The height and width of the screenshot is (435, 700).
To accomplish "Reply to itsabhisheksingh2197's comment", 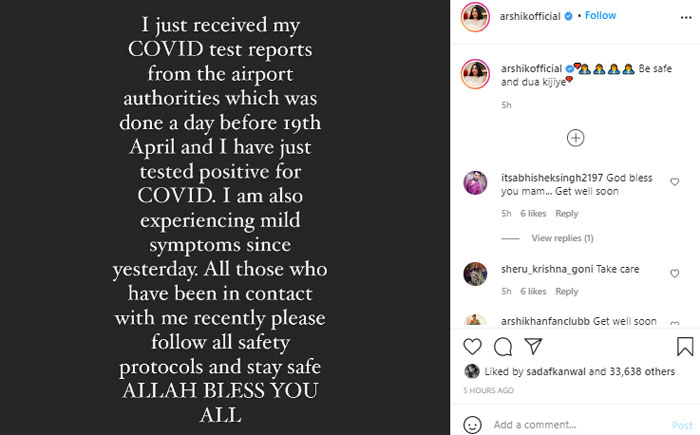I will click(x=566, y=214).
